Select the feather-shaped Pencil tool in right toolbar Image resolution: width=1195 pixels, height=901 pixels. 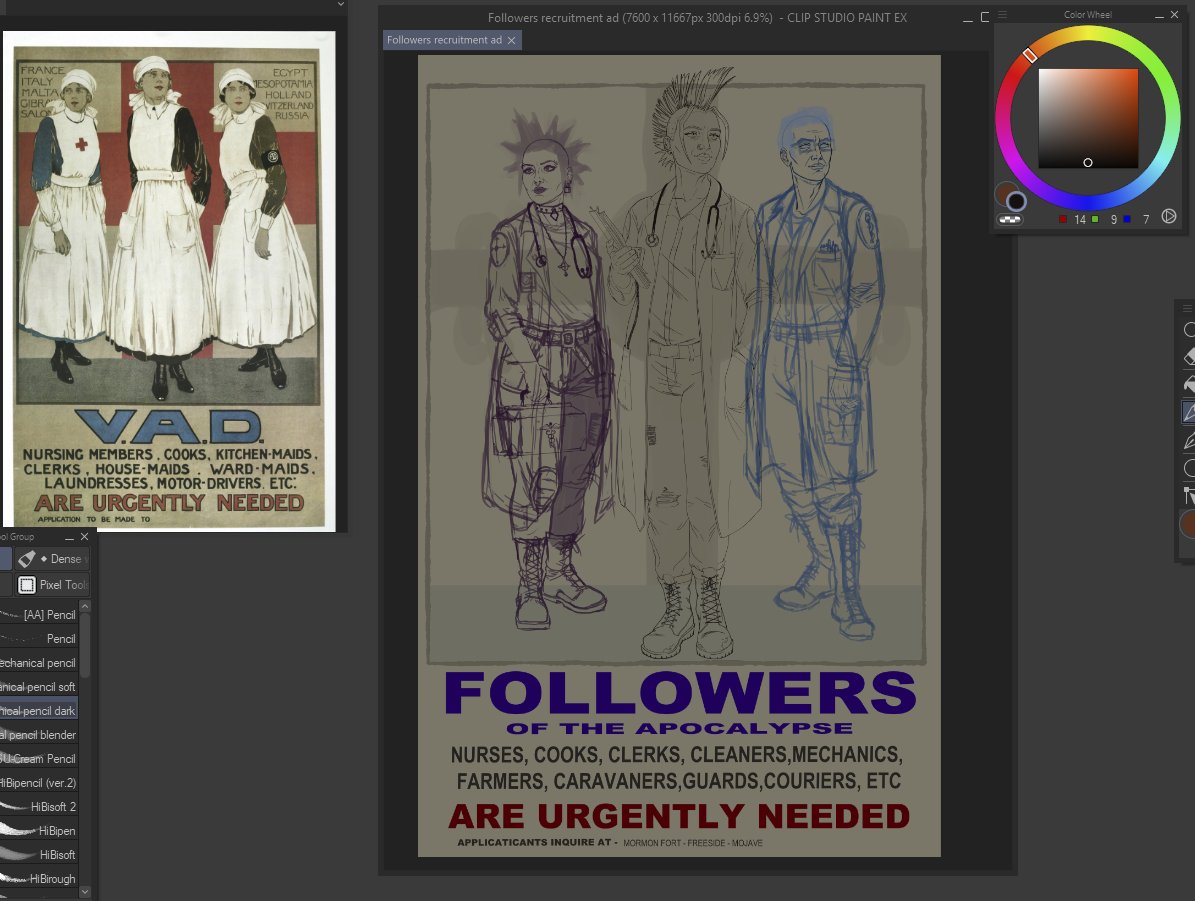pyautogui.click(x=1189, y=441)
